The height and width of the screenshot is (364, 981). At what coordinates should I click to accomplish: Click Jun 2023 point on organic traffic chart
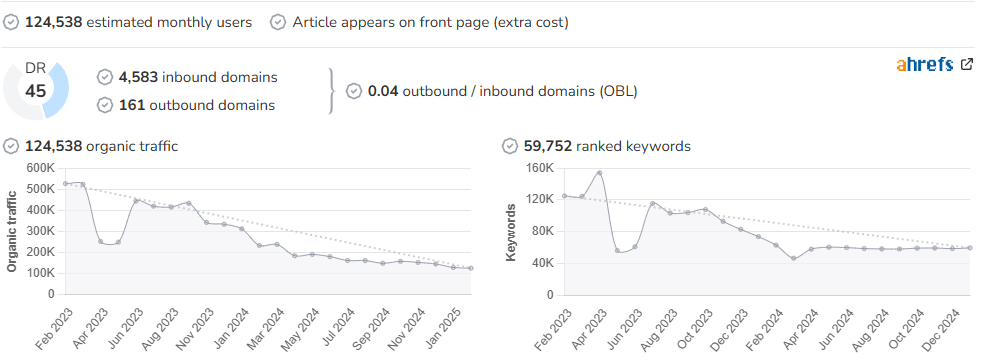point(136,201)
